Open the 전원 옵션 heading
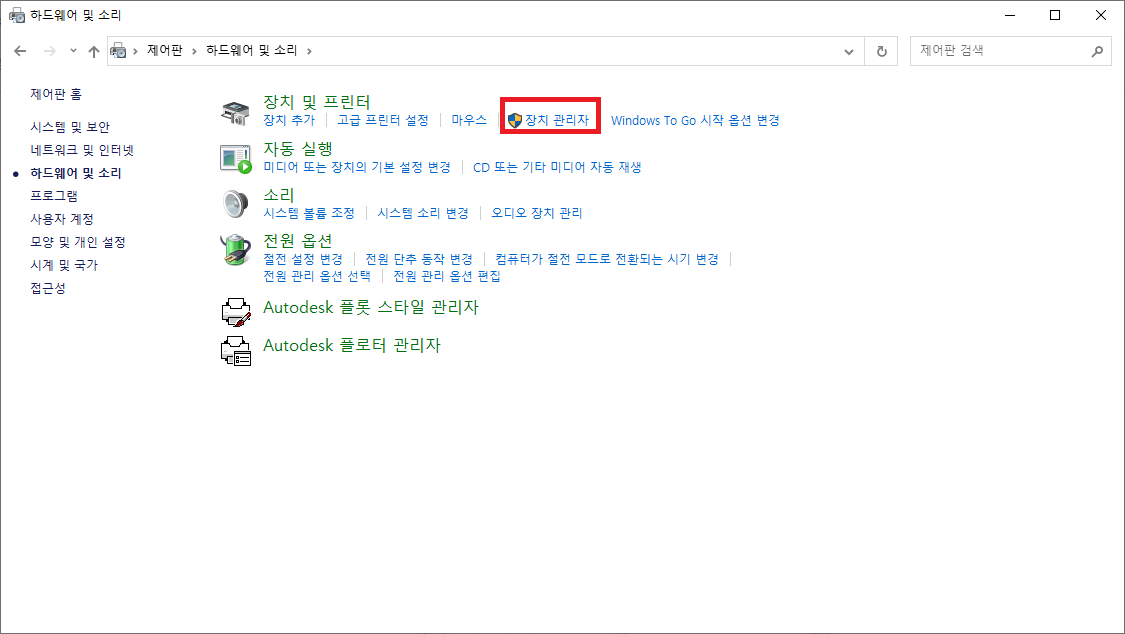The image size is (1125, 634). [x=298, y=240]
